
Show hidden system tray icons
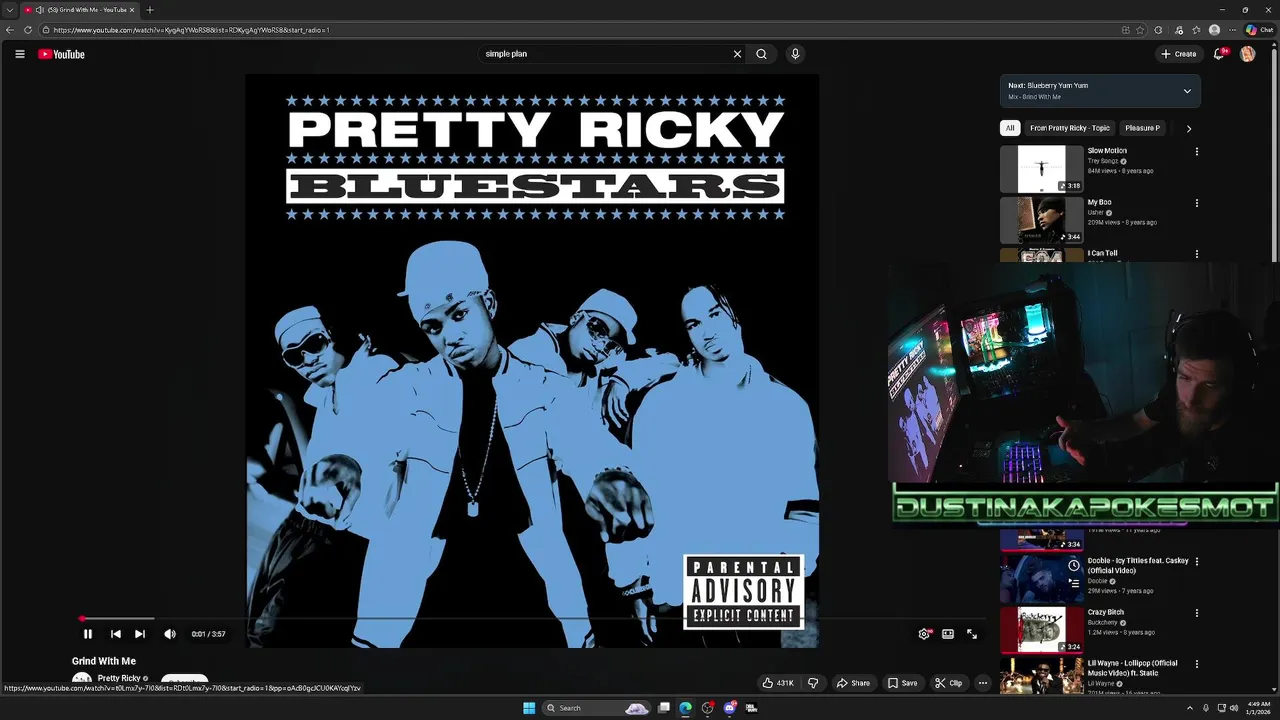[1190, 708]
